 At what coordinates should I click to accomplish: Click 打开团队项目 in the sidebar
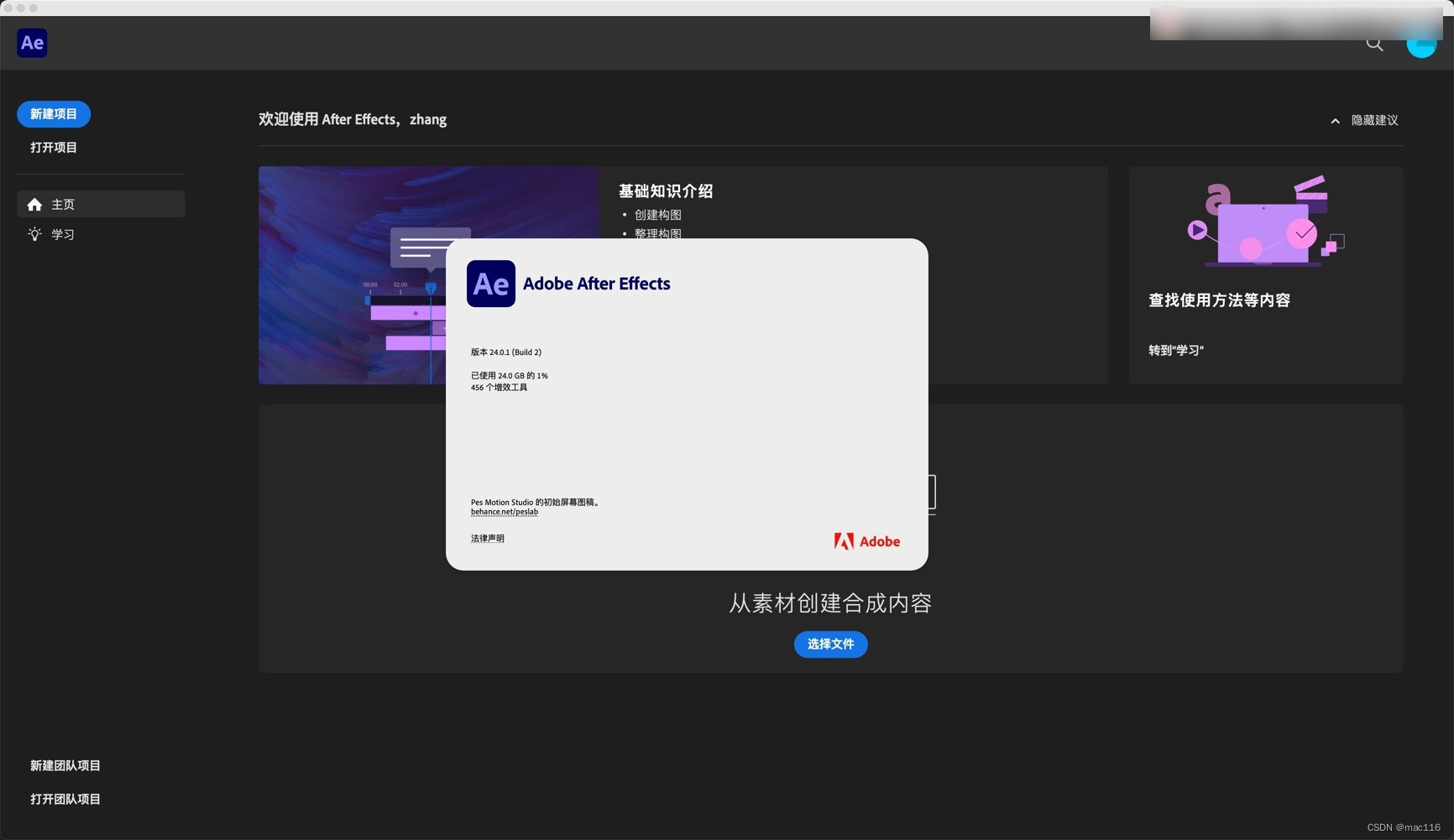pyautogui.click(x=65, y=800)
